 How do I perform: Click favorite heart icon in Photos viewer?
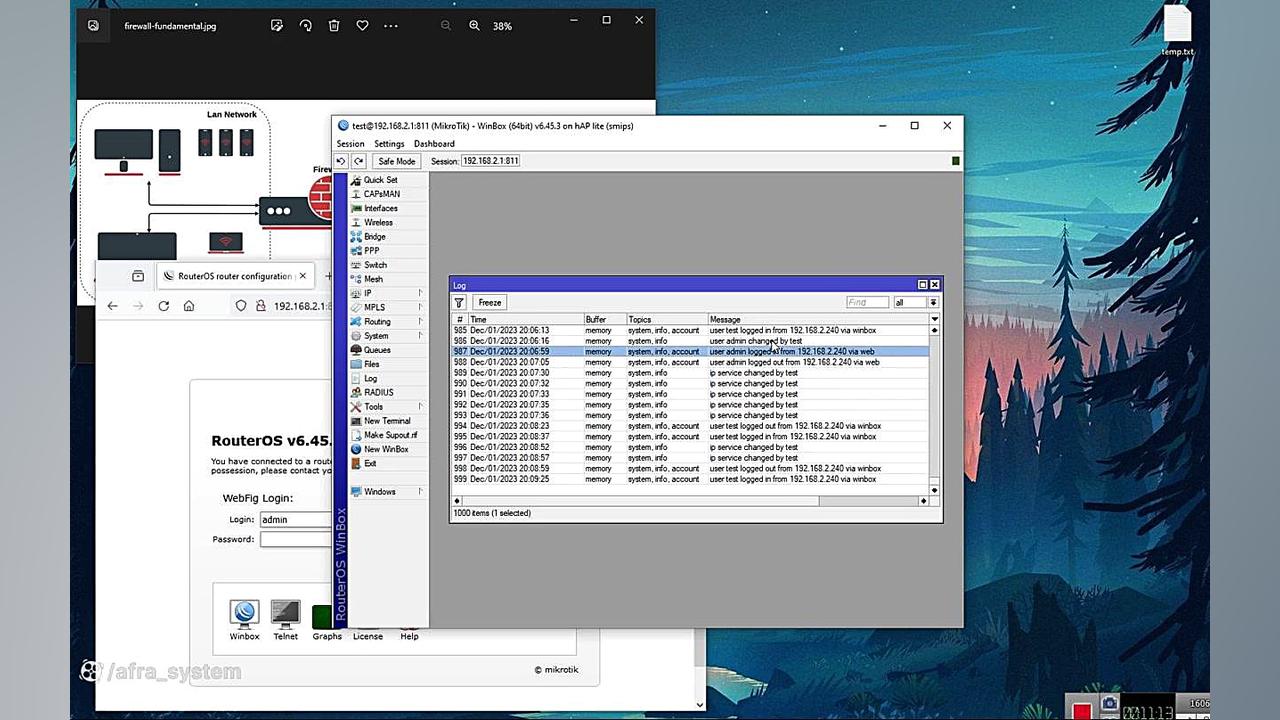click(362, 25)
